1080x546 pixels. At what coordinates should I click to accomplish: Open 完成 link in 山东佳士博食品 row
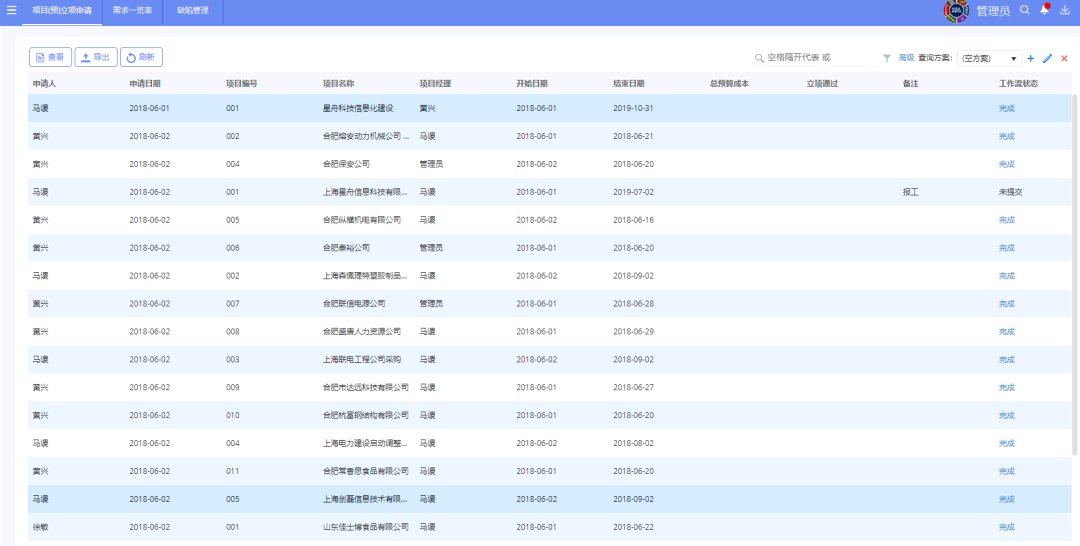1006,527
